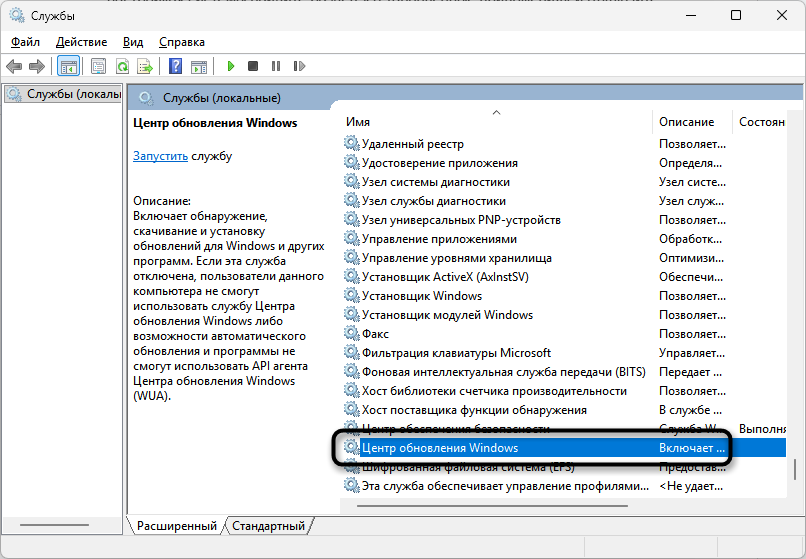Click gear icon beside Установщик Windows
The height and width of the screenshot is (559, 806).
(352, 296)
